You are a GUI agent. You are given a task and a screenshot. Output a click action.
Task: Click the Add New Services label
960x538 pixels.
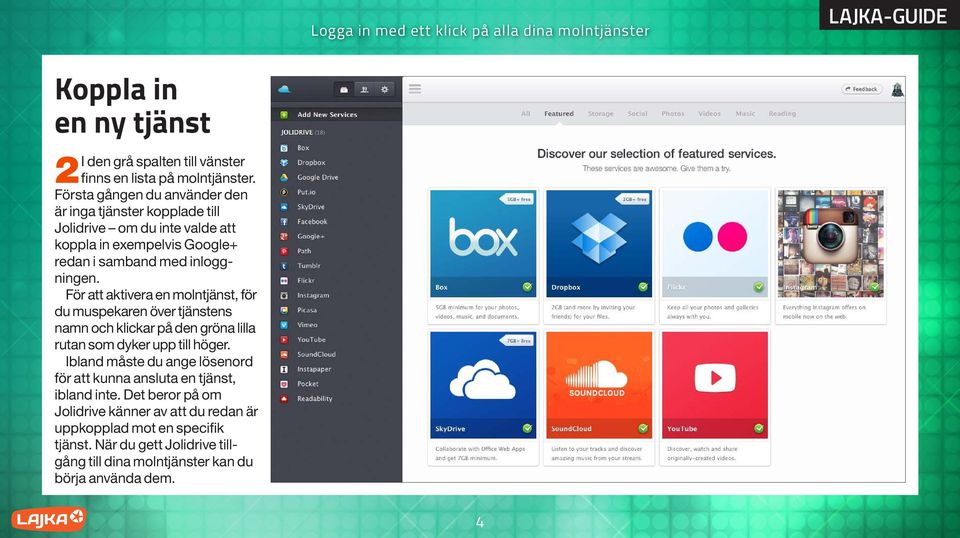tap(327, 114)
